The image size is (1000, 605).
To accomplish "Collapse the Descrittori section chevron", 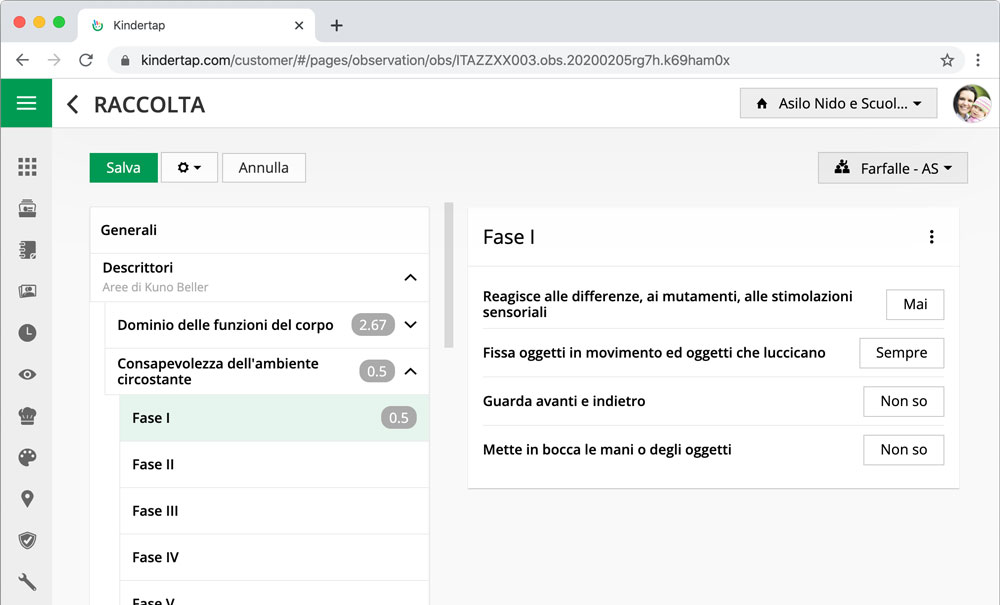I will 410,277.
